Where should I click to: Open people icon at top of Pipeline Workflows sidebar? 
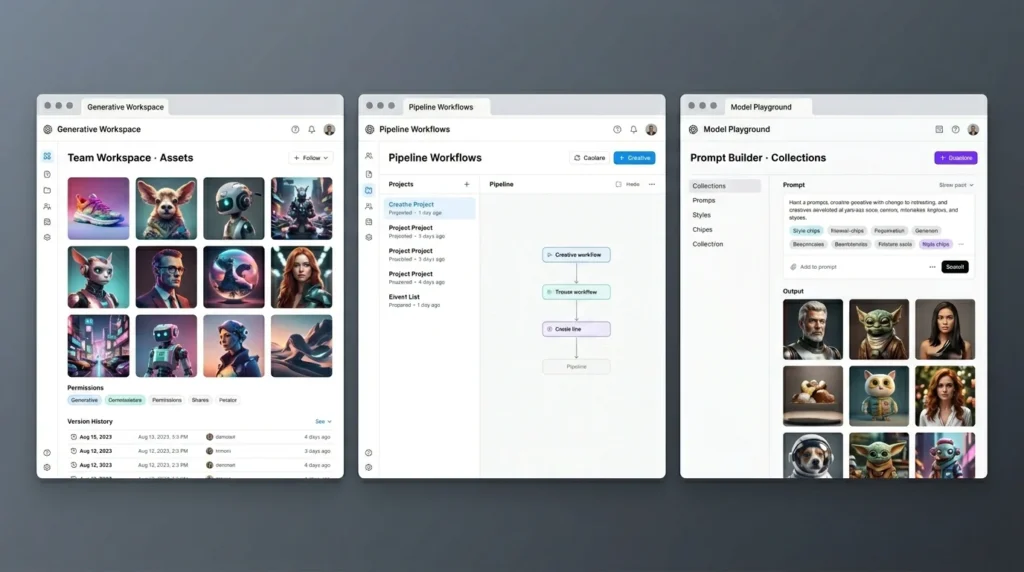(x=369, y=156)
